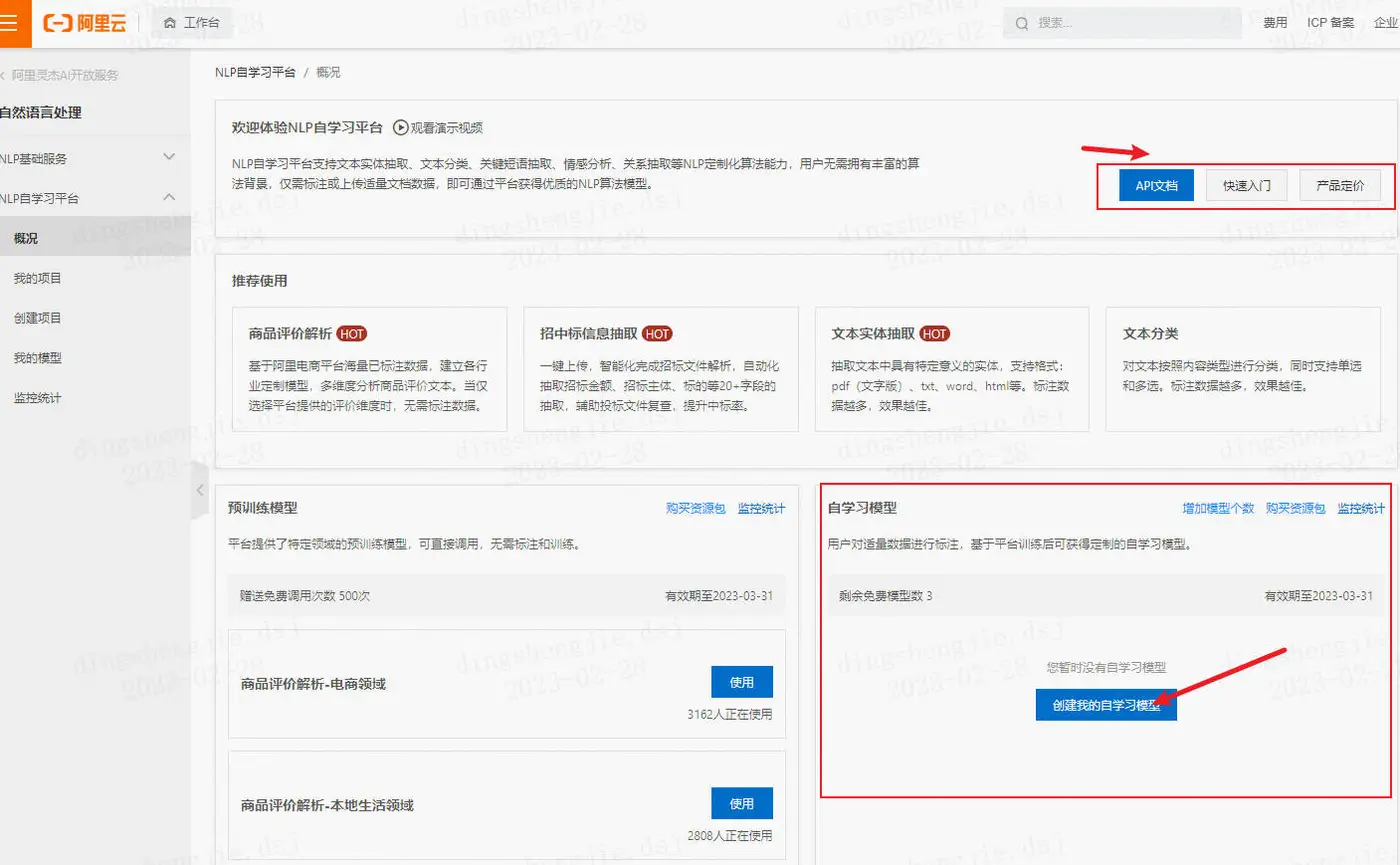This screenshot has width=1400, height=865.
Task: Click the workbench home icon
Action: (x=170, y=23)
